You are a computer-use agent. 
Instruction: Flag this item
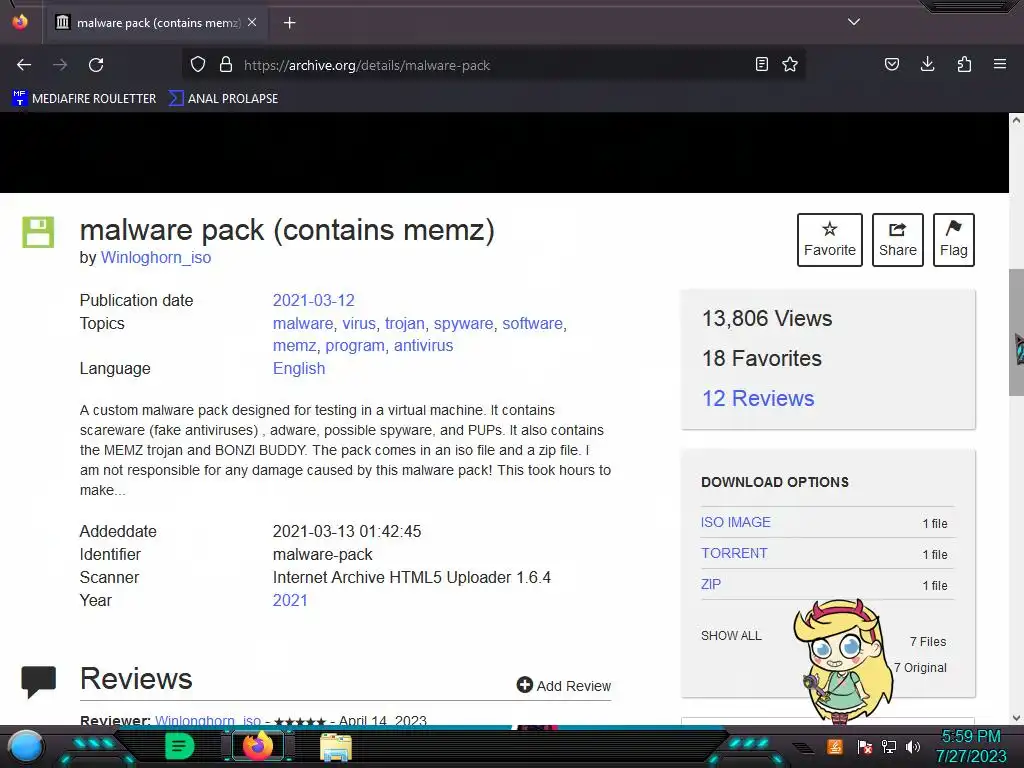953,240
